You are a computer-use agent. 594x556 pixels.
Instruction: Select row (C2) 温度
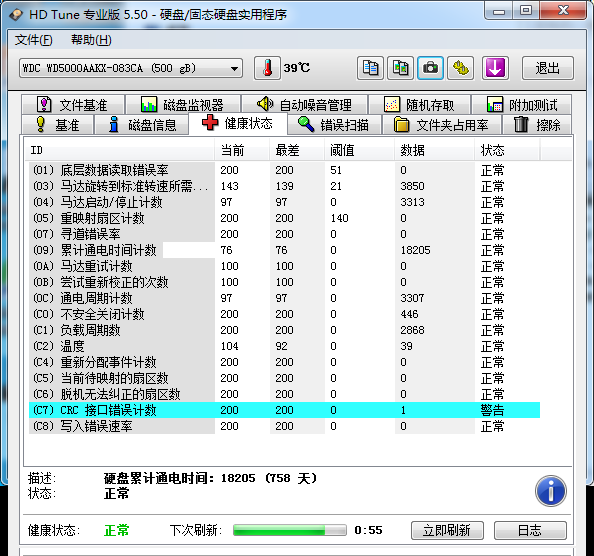point(284,346)
